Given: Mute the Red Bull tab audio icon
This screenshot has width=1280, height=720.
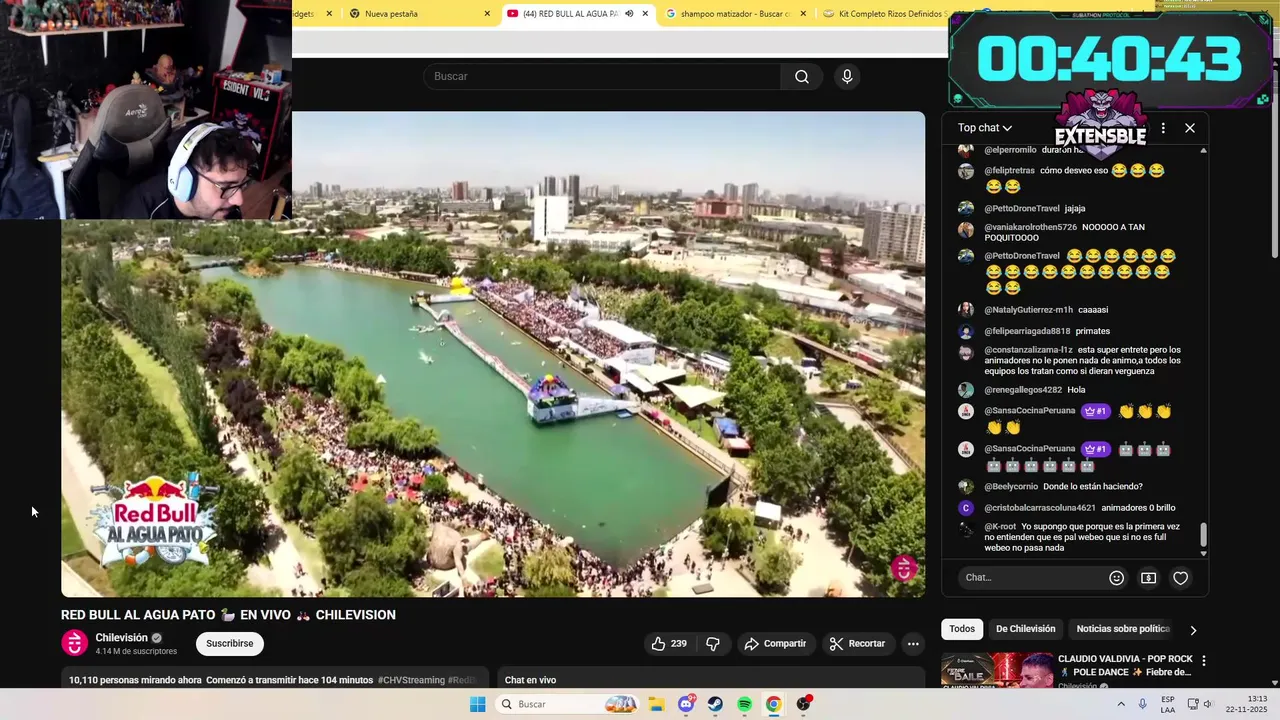Looking at the screenshot, I should (629, 14).
